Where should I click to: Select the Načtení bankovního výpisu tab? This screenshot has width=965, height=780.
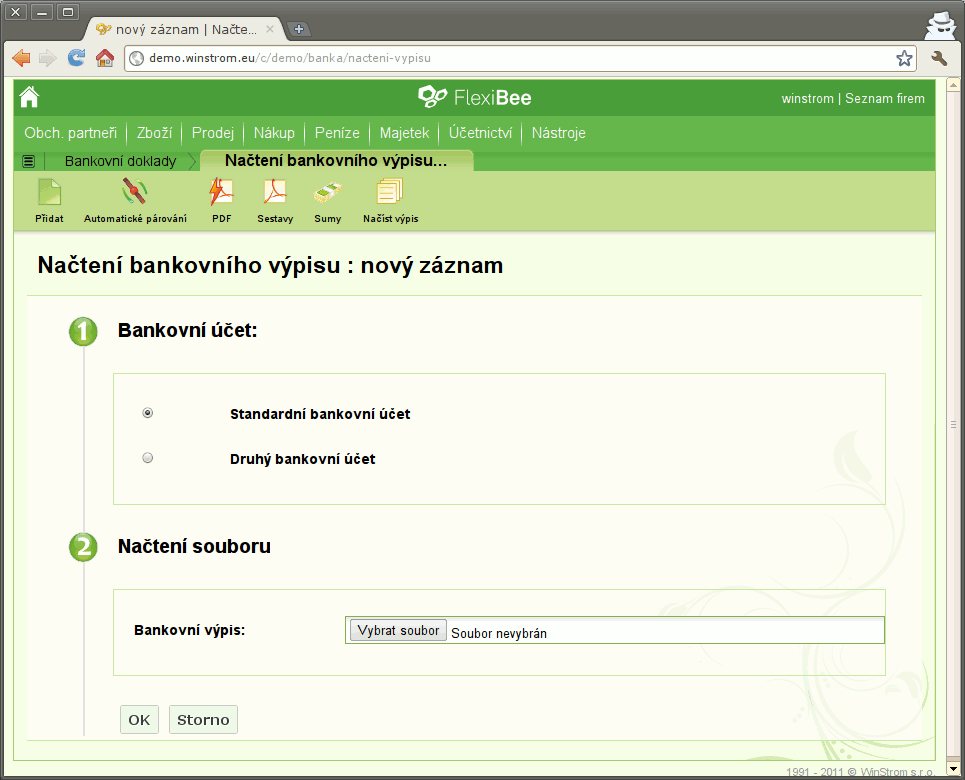pos(336,161)
